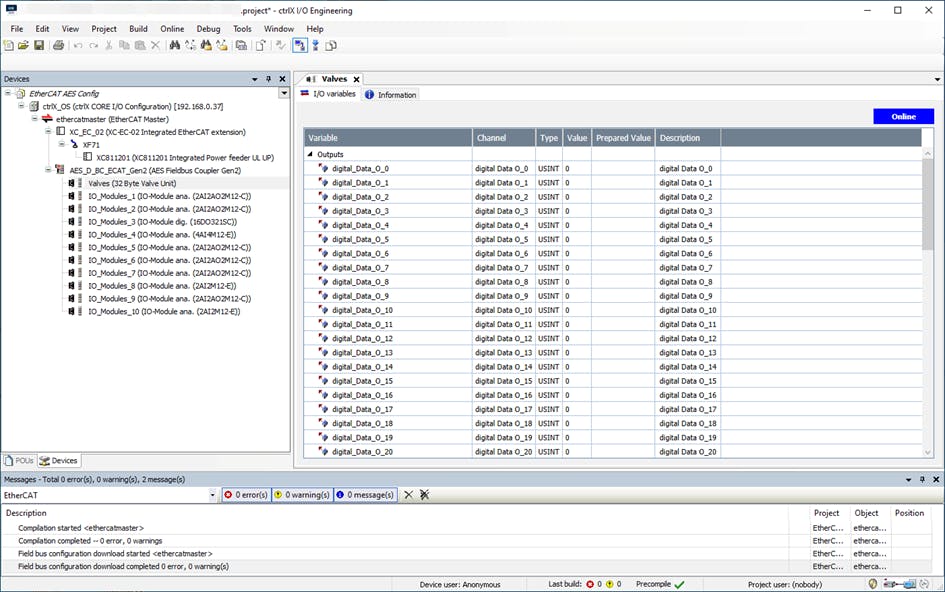Click the Paste clipboard icon

click(x=140, y=45)
